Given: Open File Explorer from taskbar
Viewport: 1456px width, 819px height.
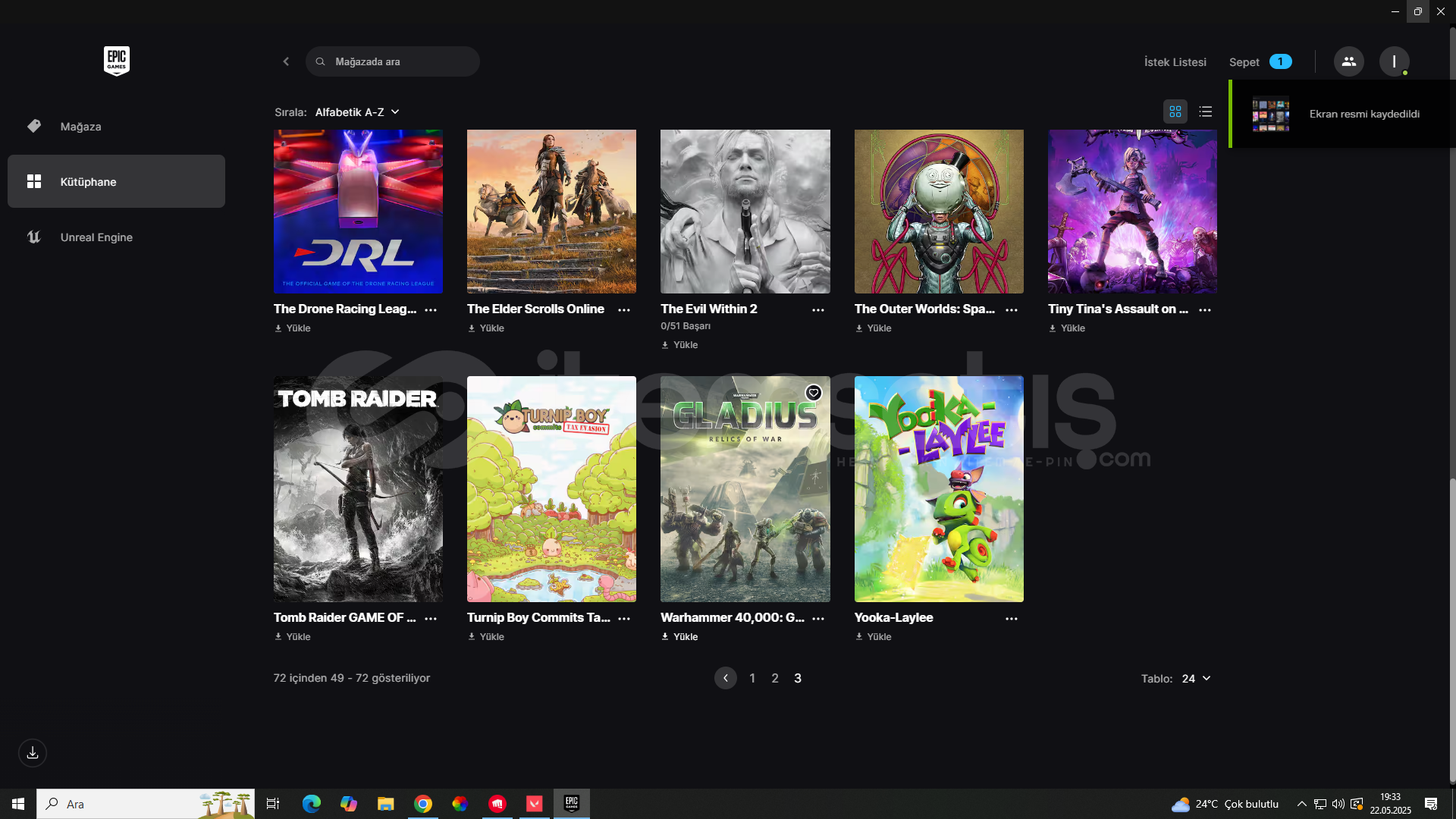Looking at the screenshot, I should coord(386,804).
